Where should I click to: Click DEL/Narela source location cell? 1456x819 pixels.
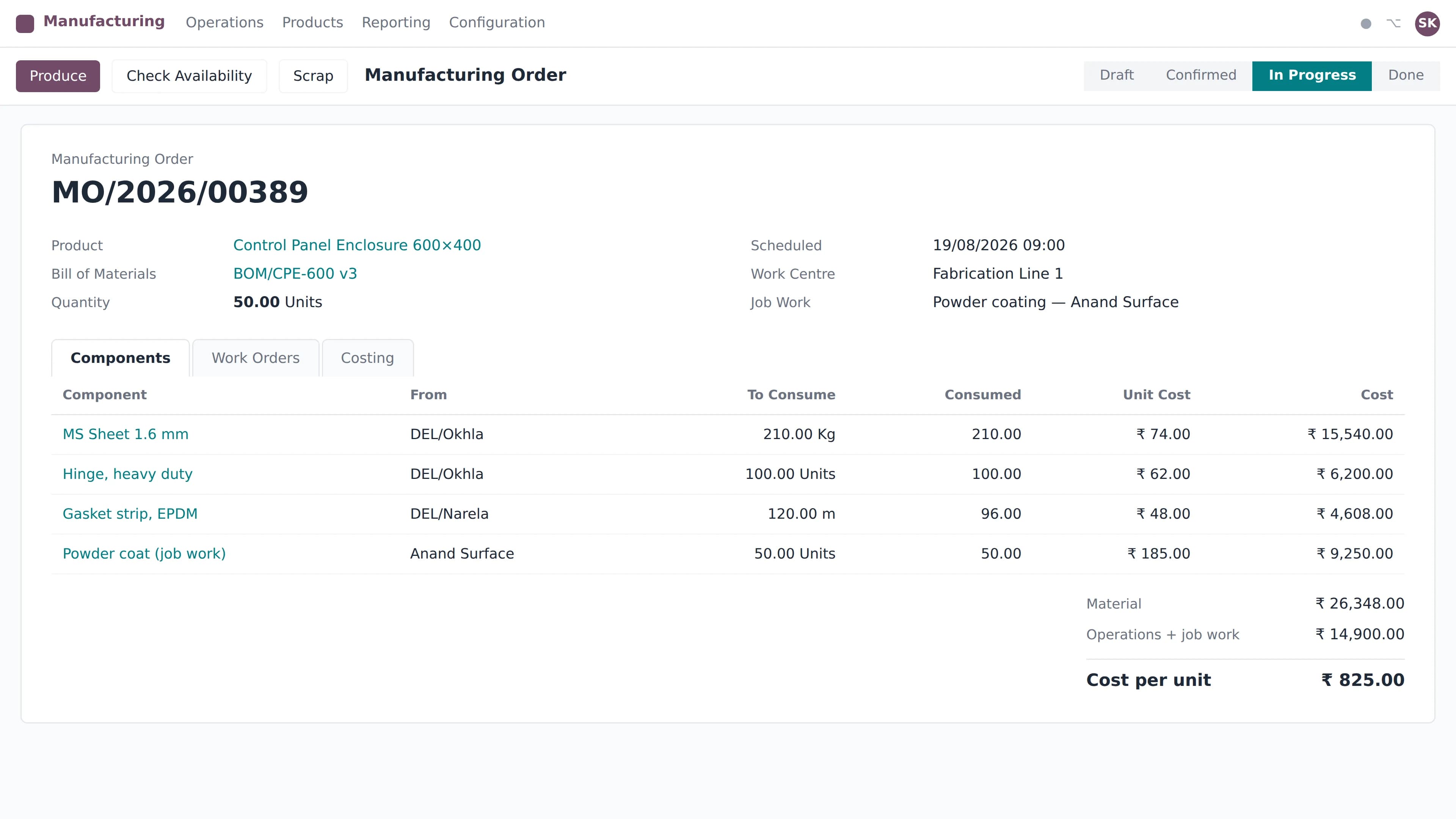pos(449,514)
